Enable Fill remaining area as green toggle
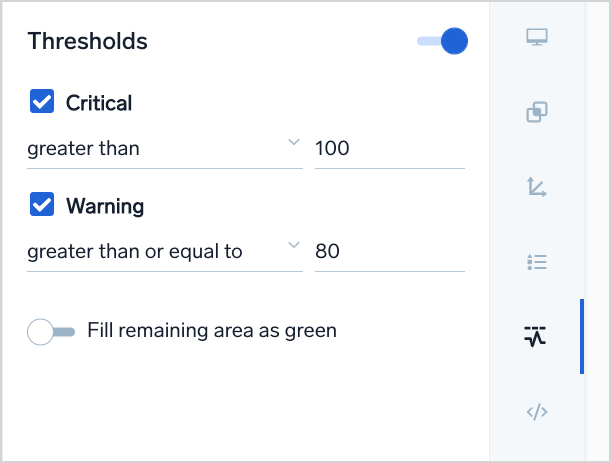This screenshot has width=611, height=463. point(51,332)
